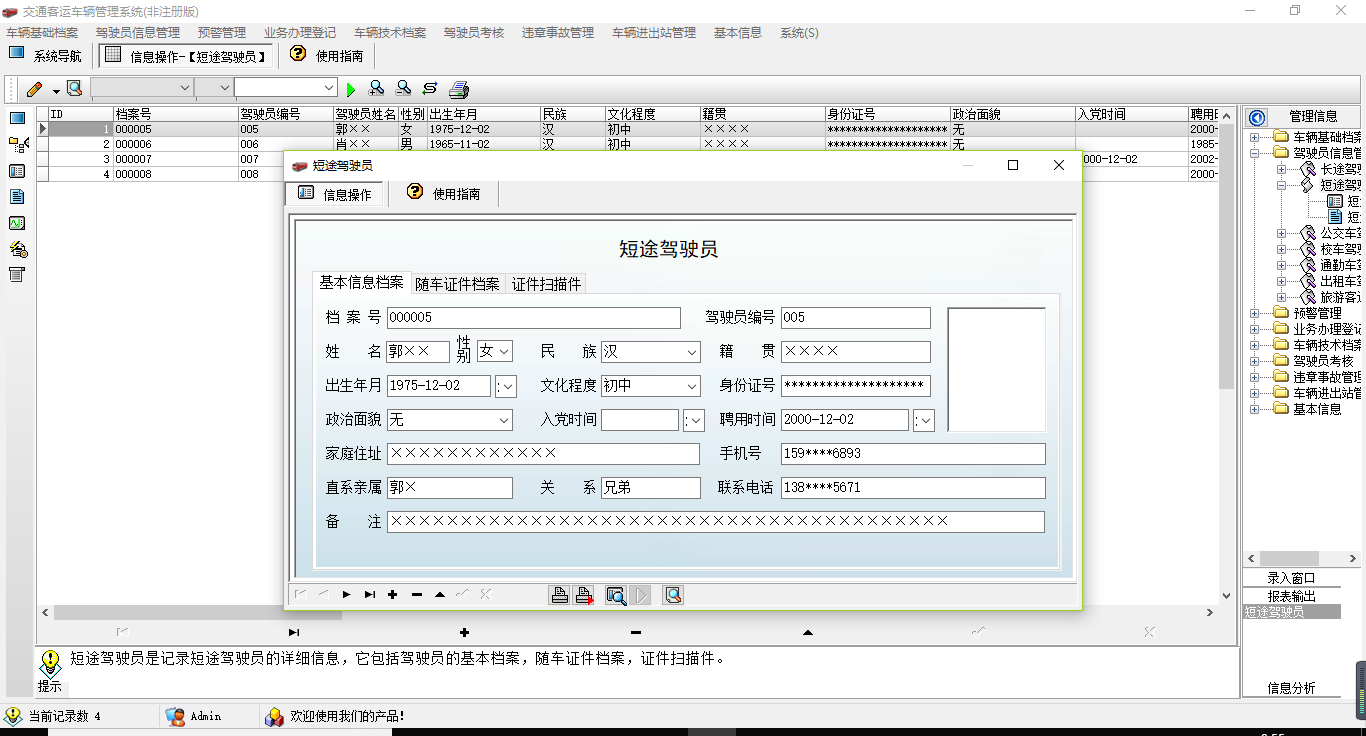Expand the 基本信息 tree node
Screen dimensions: 1366x736
pyautogui.click(x=1254, y=409)
